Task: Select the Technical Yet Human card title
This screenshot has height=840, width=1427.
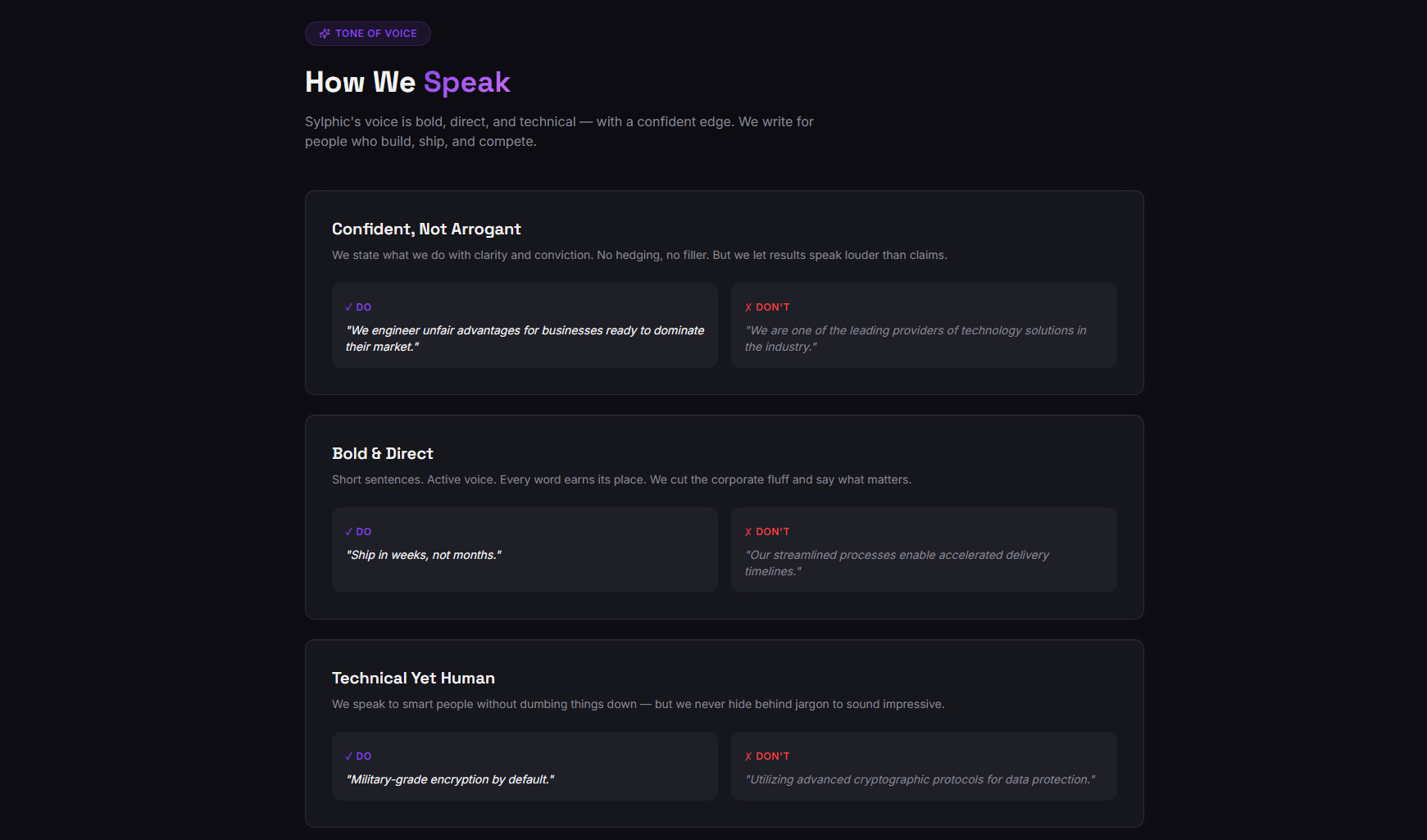Action: (413, 678)
